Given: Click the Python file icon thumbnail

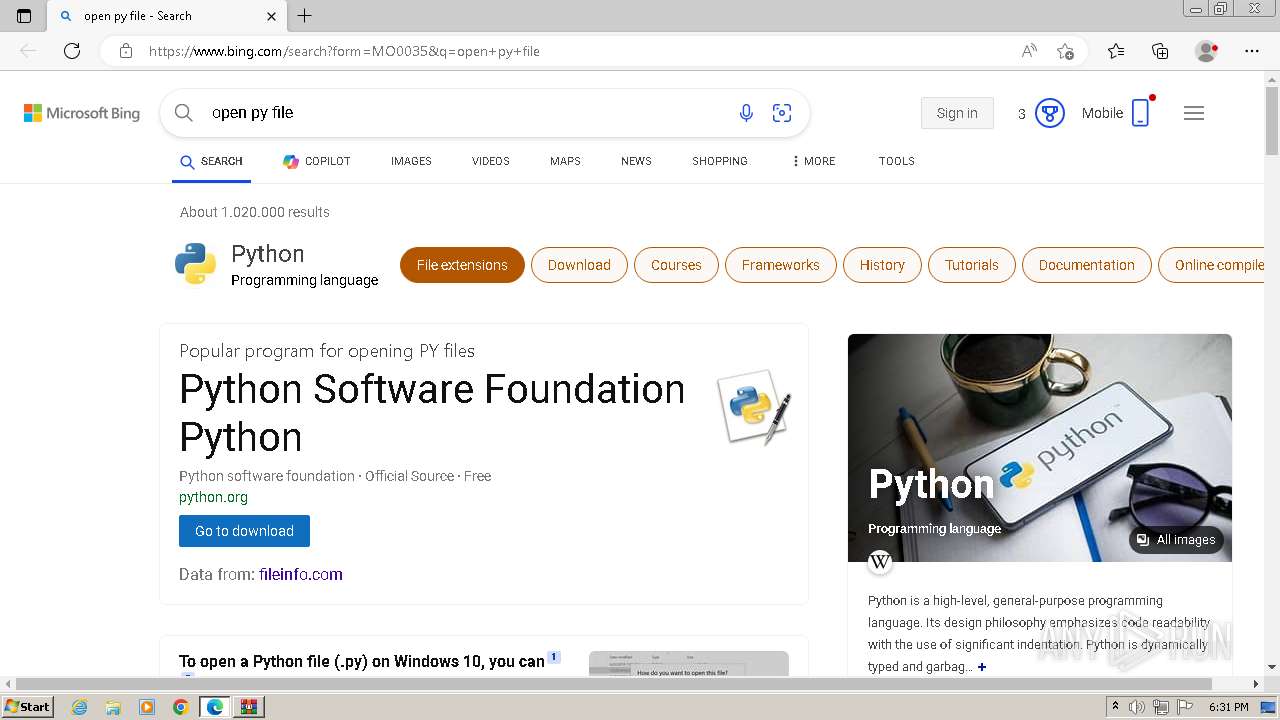Looking at the screenshot, I should [754, 407].
